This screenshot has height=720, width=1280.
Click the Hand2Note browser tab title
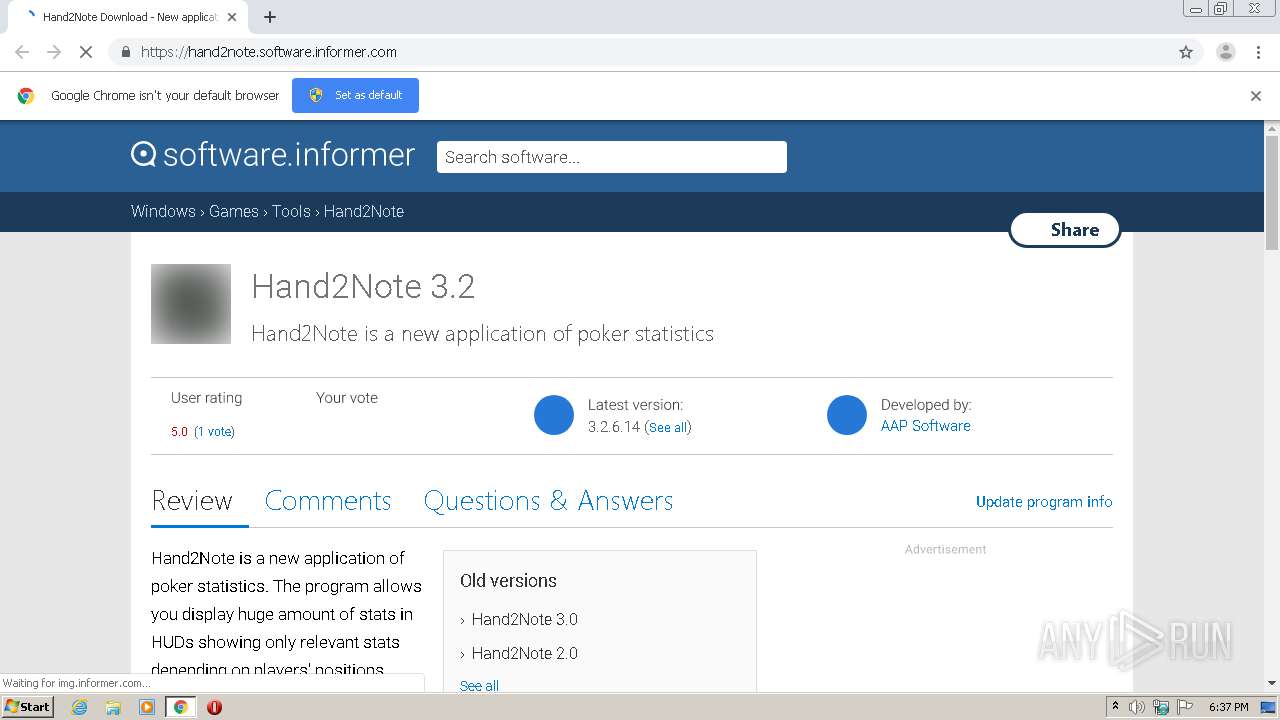click(130, 17)
